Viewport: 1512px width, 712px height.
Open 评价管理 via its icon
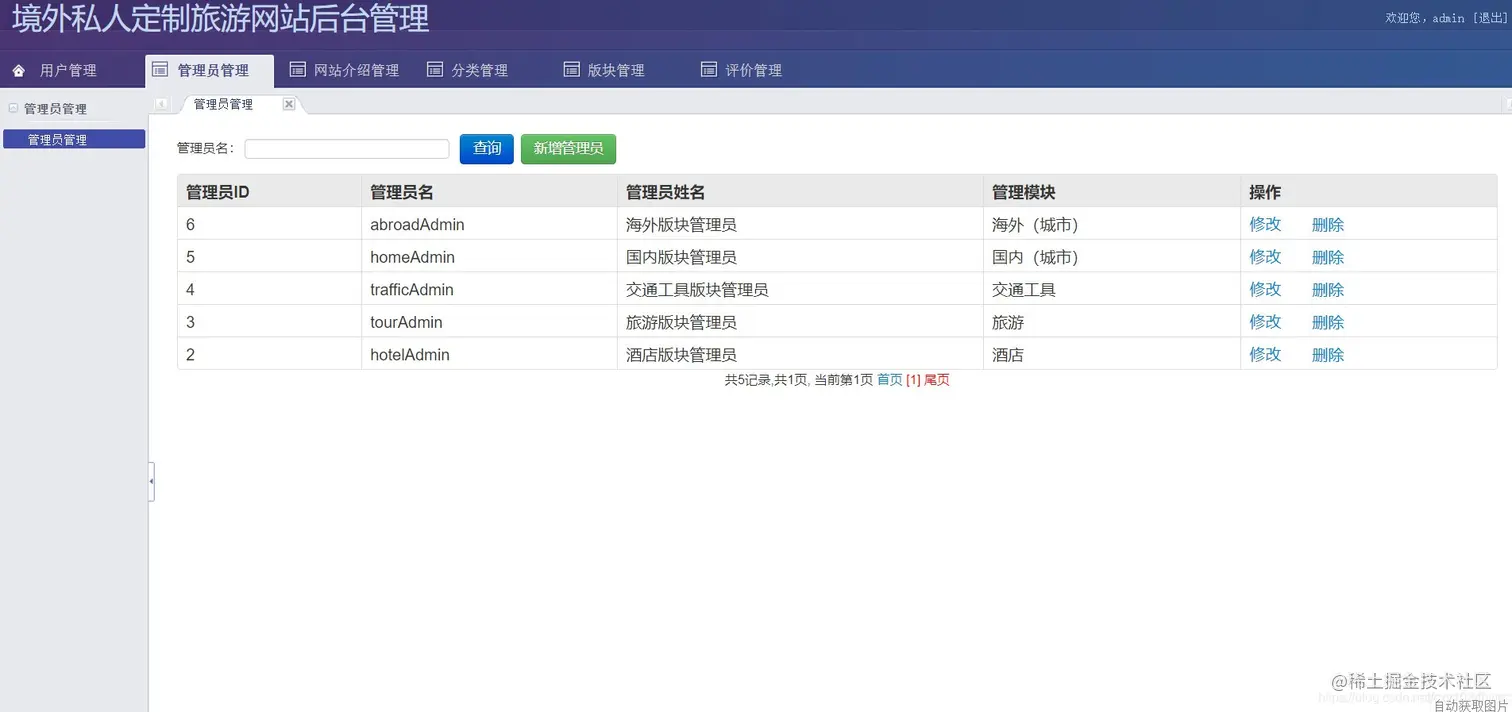pyautogui.click(x=707, y=69)
